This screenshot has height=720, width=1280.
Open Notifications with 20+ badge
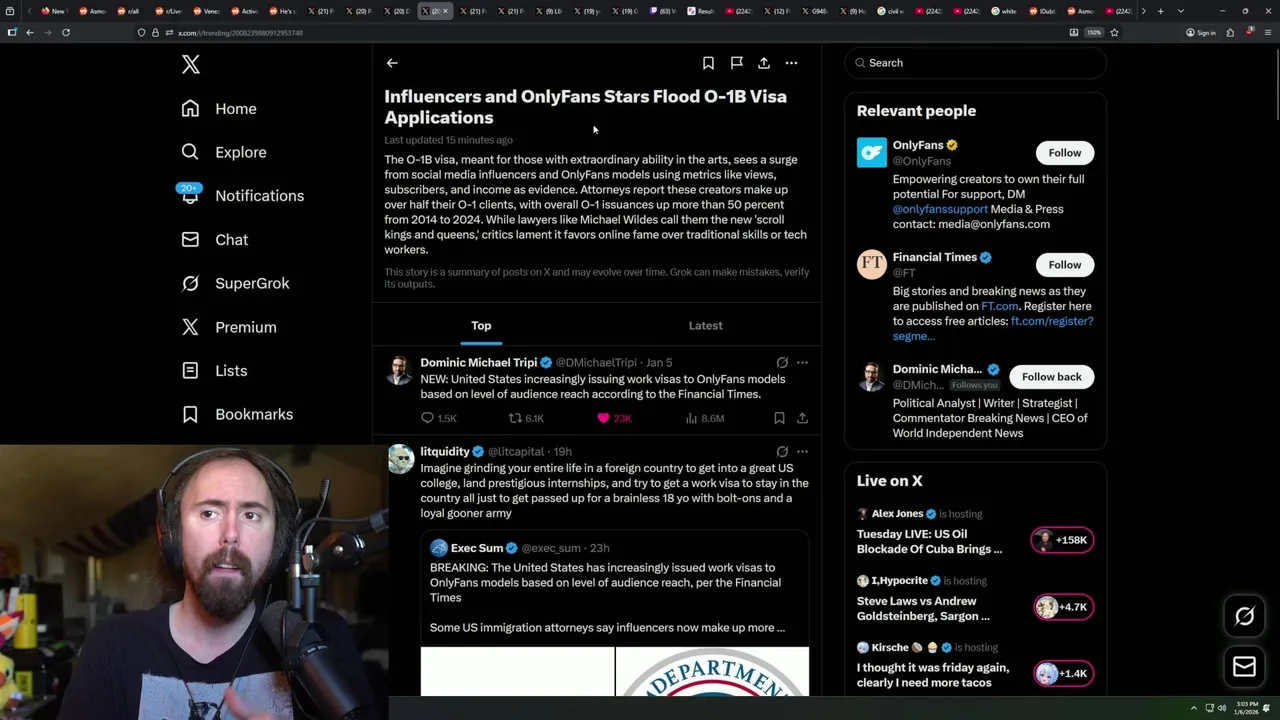tap(242, 196)
